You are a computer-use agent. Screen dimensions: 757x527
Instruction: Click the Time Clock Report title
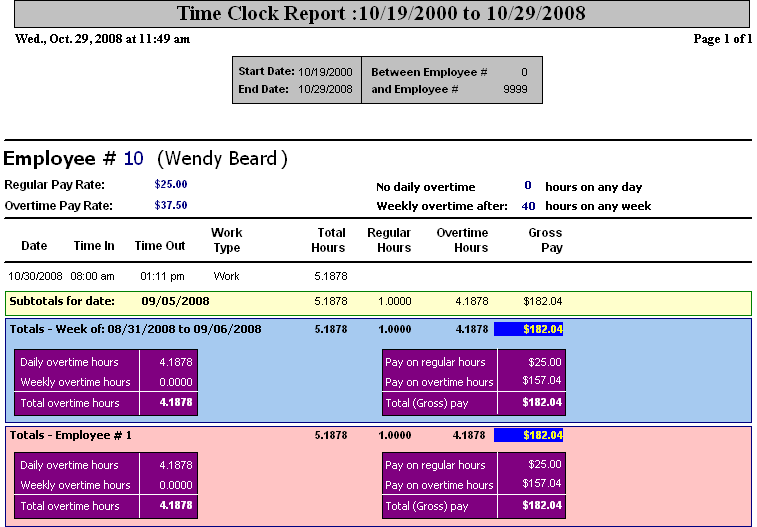[381, 14]
